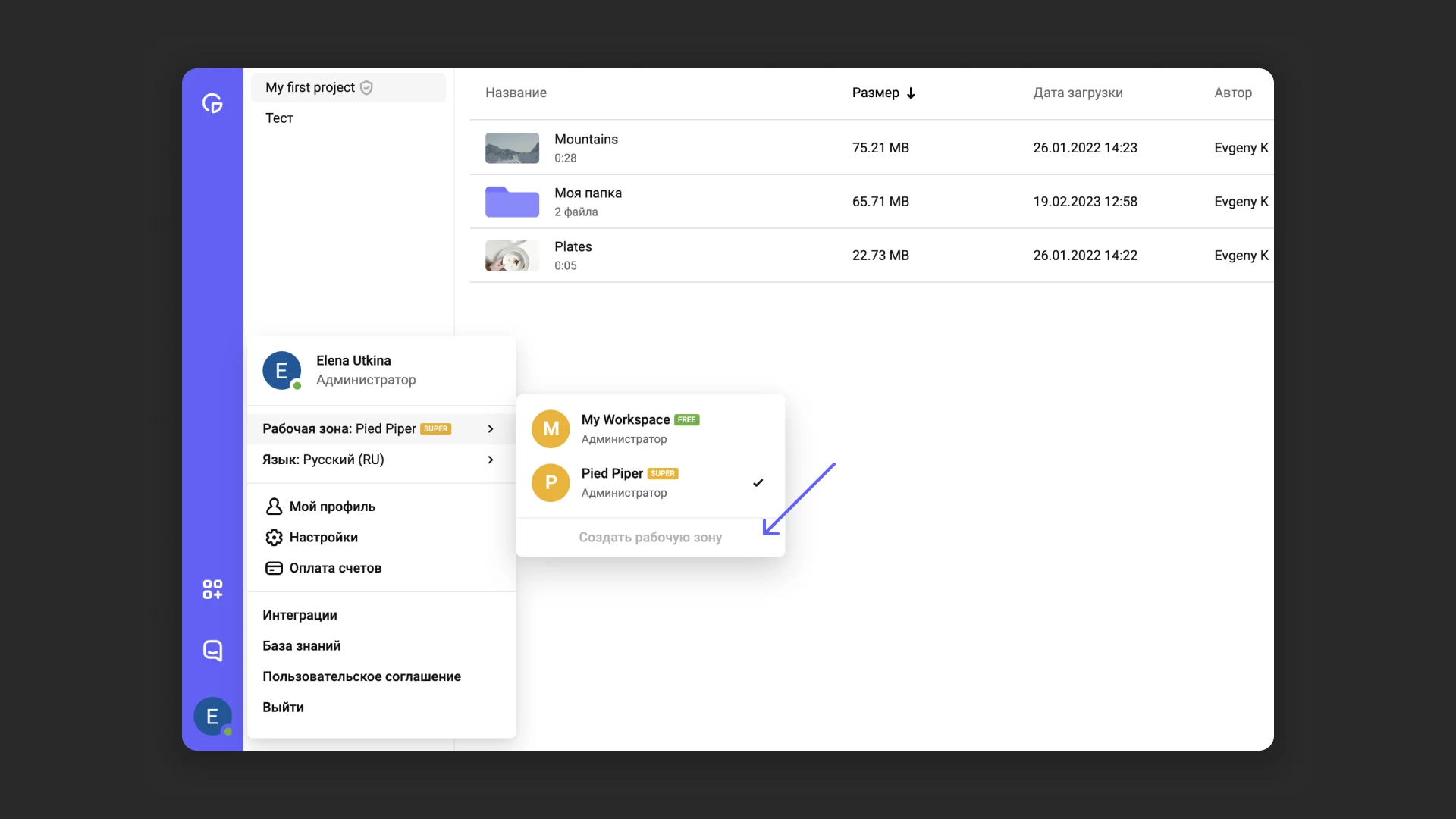Switch to My Workspace
1456x819 pixels.
(x=625, y=420)
